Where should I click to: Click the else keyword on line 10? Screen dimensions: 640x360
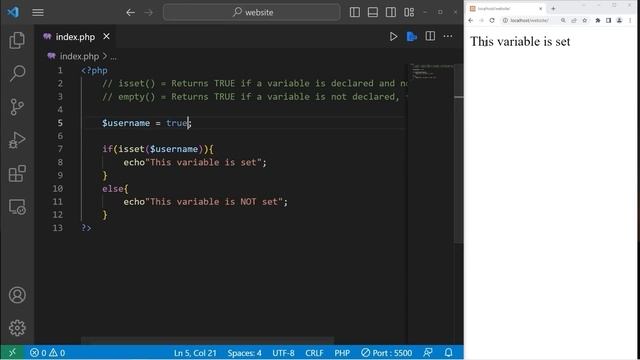pyautogui.click(x=113, y=189)
